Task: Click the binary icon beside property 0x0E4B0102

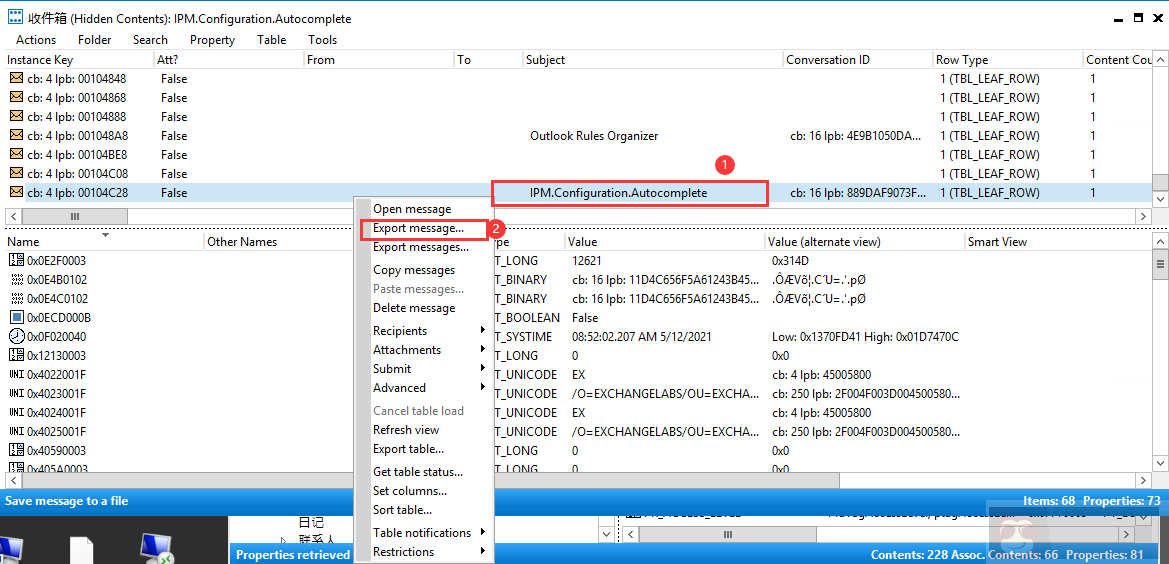Action: (16, 280)
